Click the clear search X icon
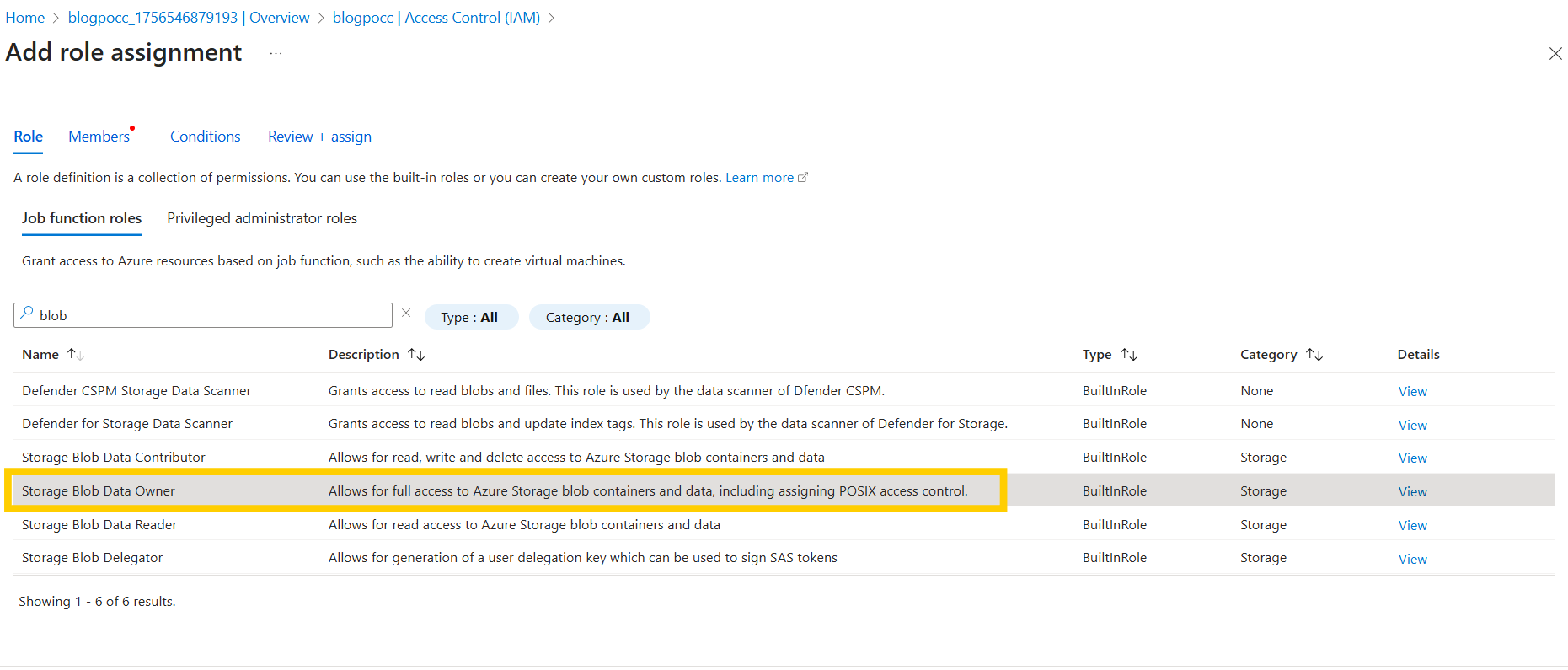This screenshot has width=1568, height=670. tap(406, 313)
